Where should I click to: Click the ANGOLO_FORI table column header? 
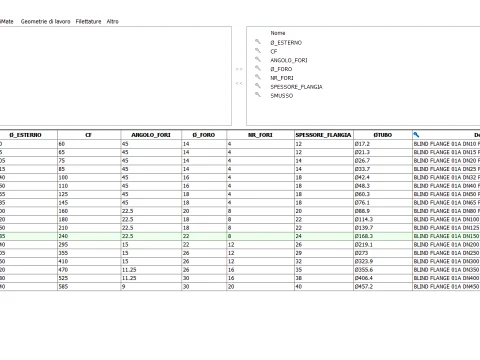[151, 135]
